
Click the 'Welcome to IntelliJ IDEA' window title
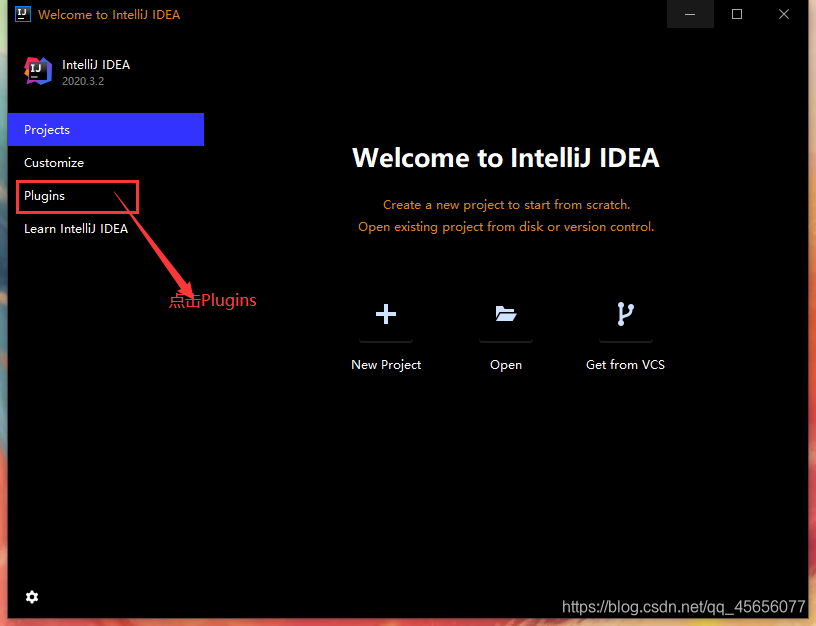pos(109,15)
